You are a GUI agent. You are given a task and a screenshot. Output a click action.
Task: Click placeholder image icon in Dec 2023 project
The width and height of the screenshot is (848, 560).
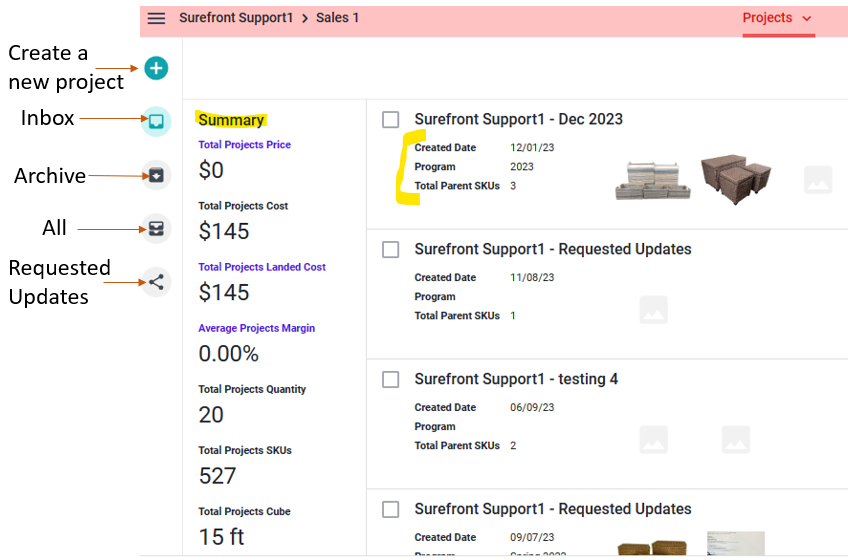[x=818, y=180]
